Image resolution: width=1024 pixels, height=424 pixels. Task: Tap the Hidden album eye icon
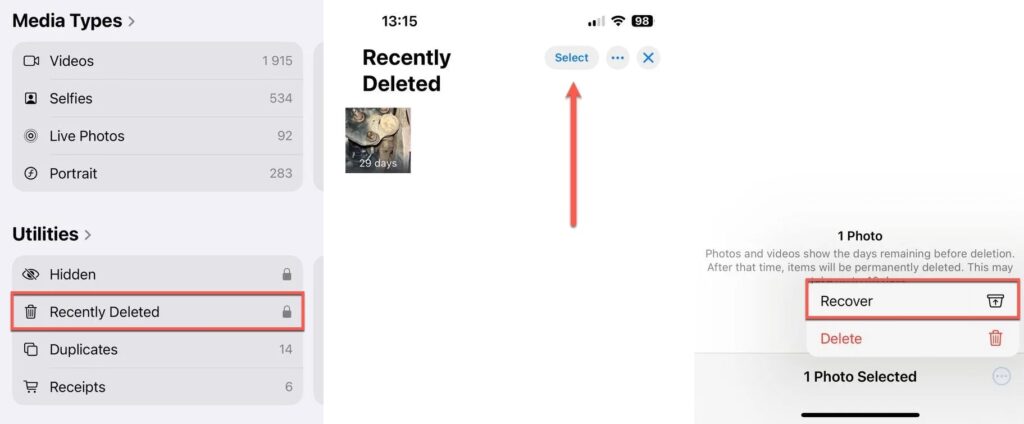coord(31,274)
